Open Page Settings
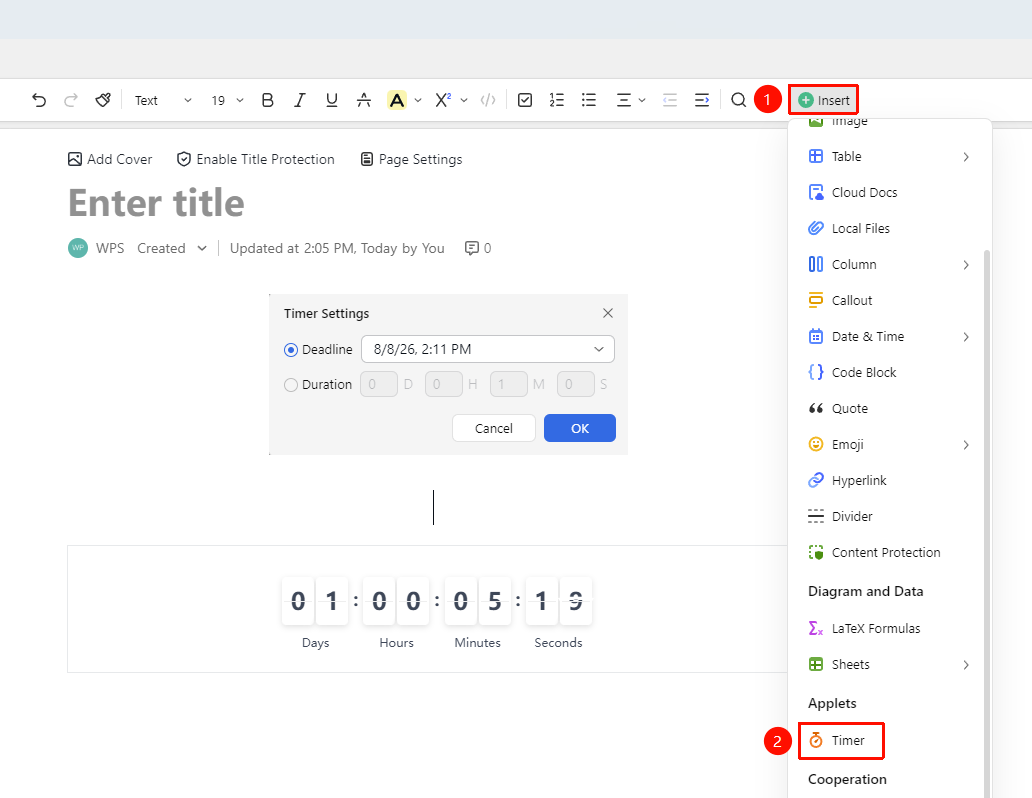1032x798 pixels. coord(411,159)
